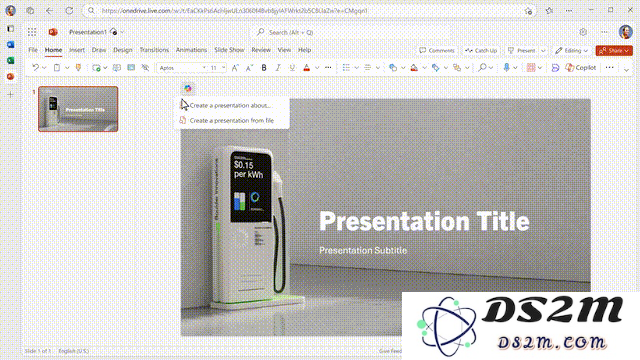Select slide 1 thumbnail

point(78,109)
